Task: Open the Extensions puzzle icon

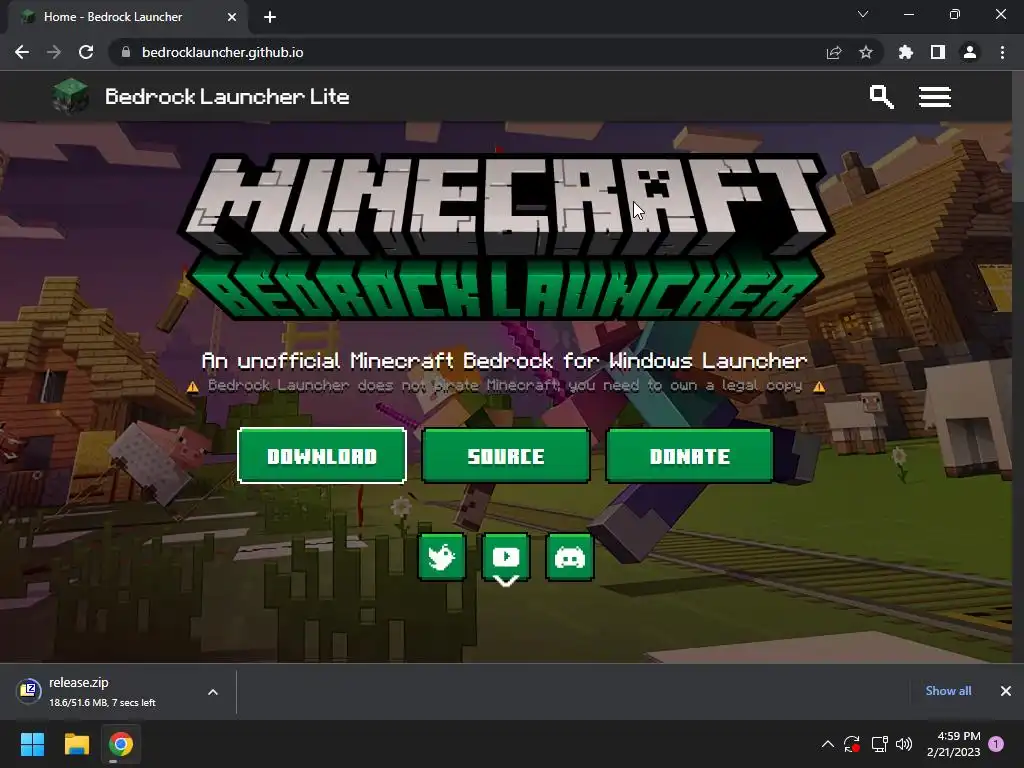Action: pos(906,52)
